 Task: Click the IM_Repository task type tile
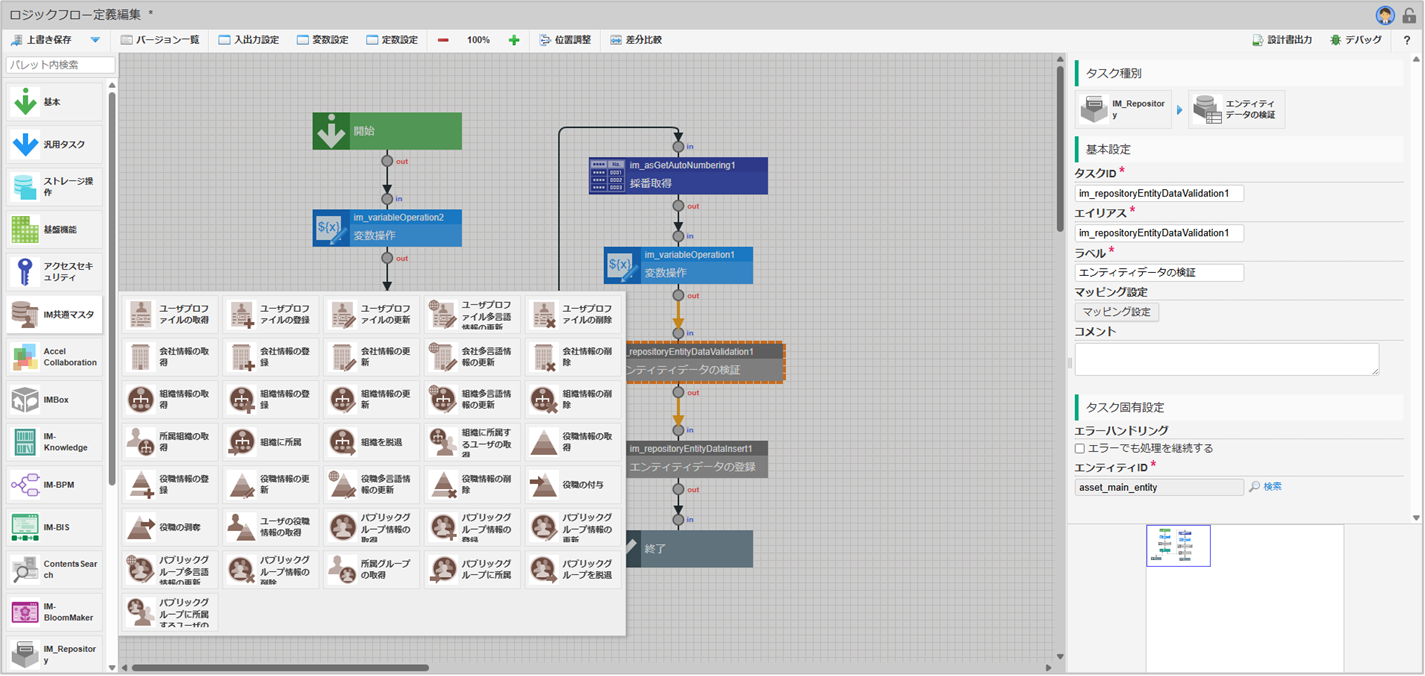(x=1124, y=110)
